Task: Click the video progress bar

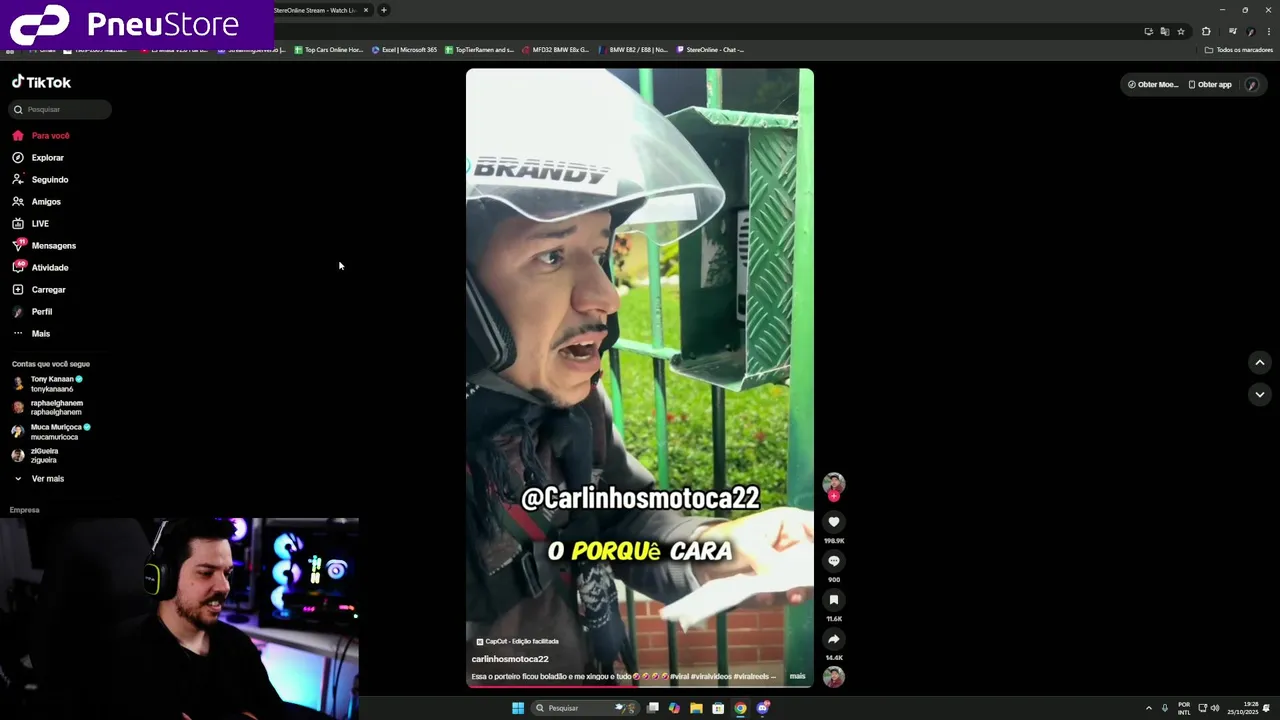Action: tap(640, 686)
